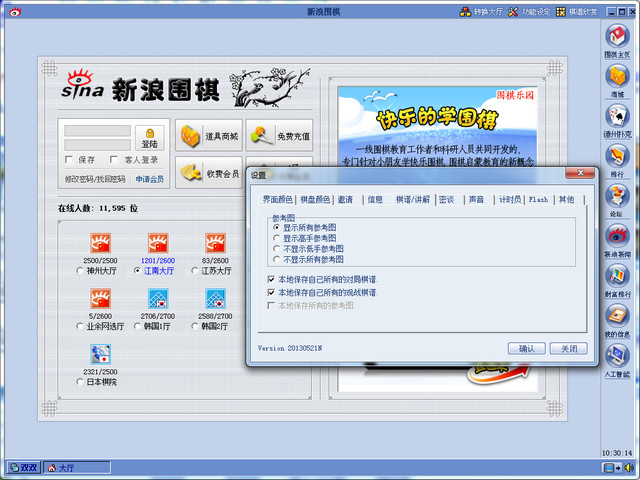Open the 排行 ranking chart icon
The width and height of the screenshot is (640, 480).
[x=617, y=156]
